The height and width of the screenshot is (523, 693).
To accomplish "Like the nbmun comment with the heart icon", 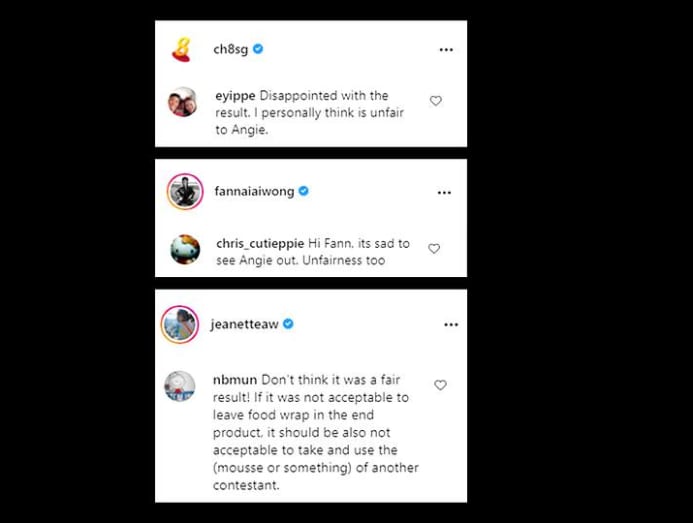I will click(x=440, y=385).
